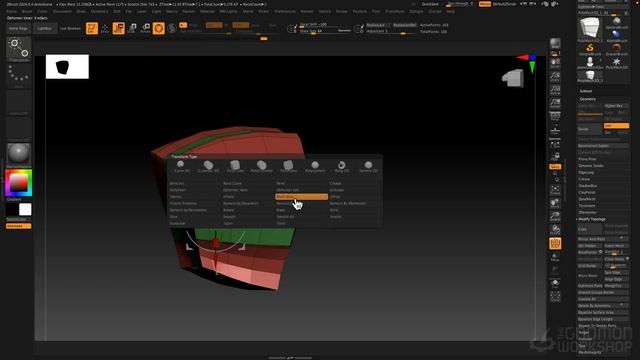This screenshot has height=360, width=640.
Task: Toggle Edit mode button in top shelf
Action: pos(92,28)
